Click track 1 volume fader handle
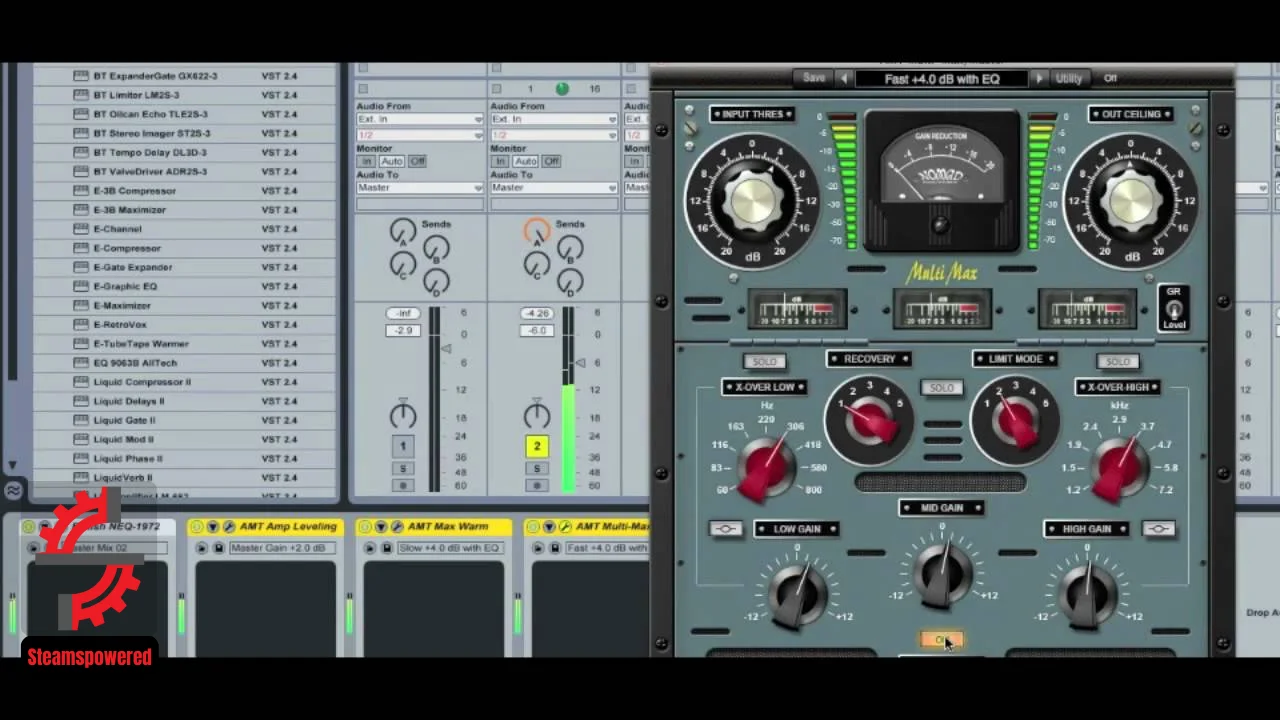The image size is (1280, 720). pos(446,348)
